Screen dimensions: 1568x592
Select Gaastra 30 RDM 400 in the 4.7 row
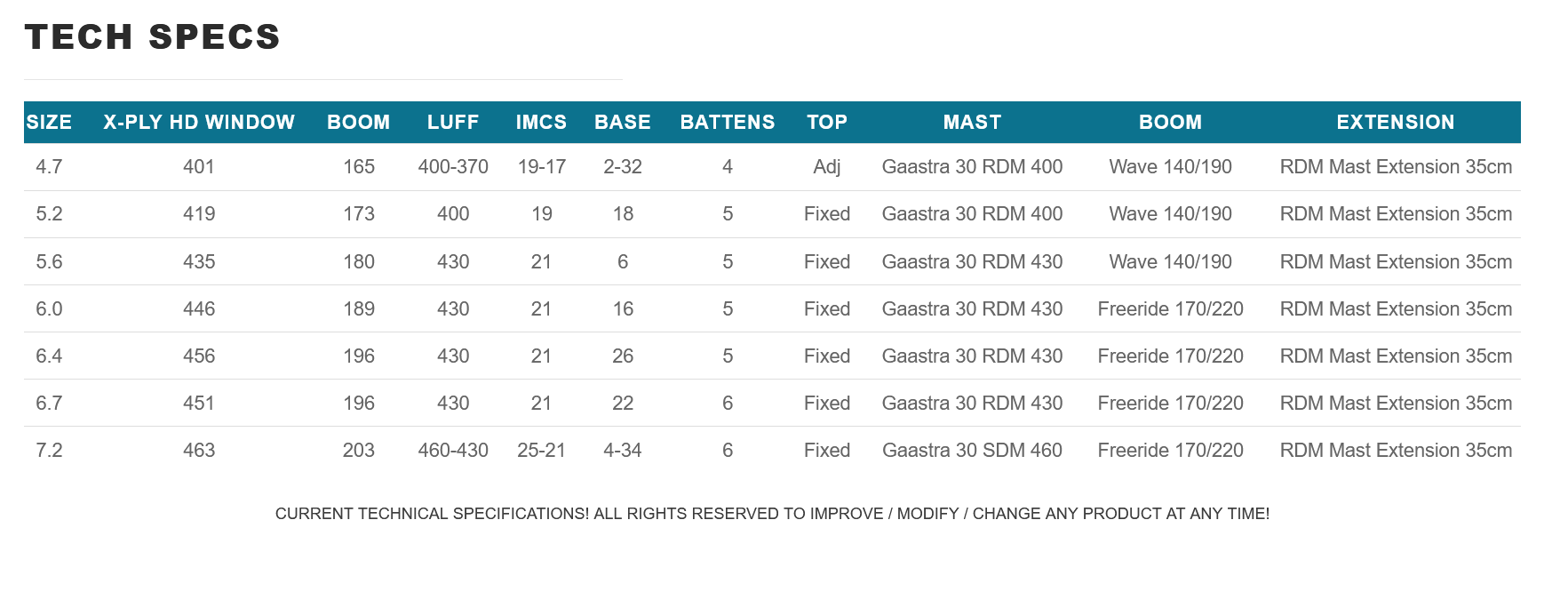(x=972, y=167)
